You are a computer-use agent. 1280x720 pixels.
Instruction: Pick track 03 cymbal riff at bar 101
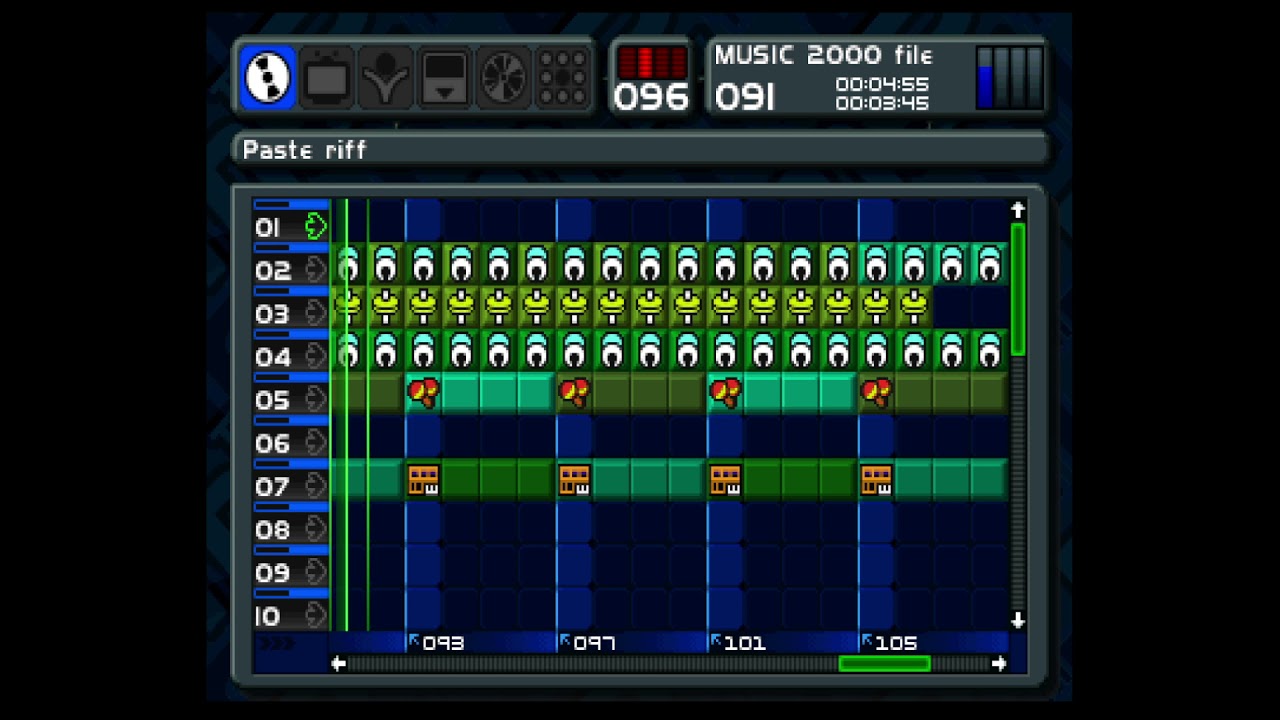pos(725,307)
